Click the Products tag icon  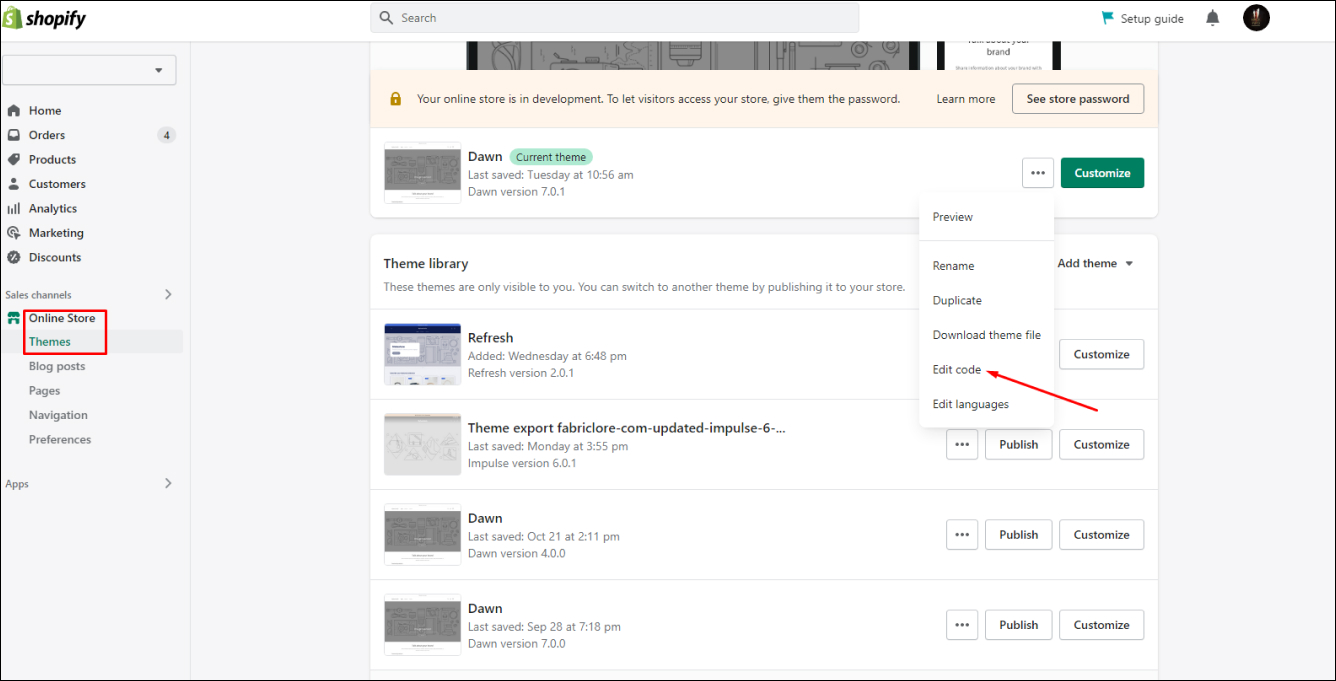14,160
